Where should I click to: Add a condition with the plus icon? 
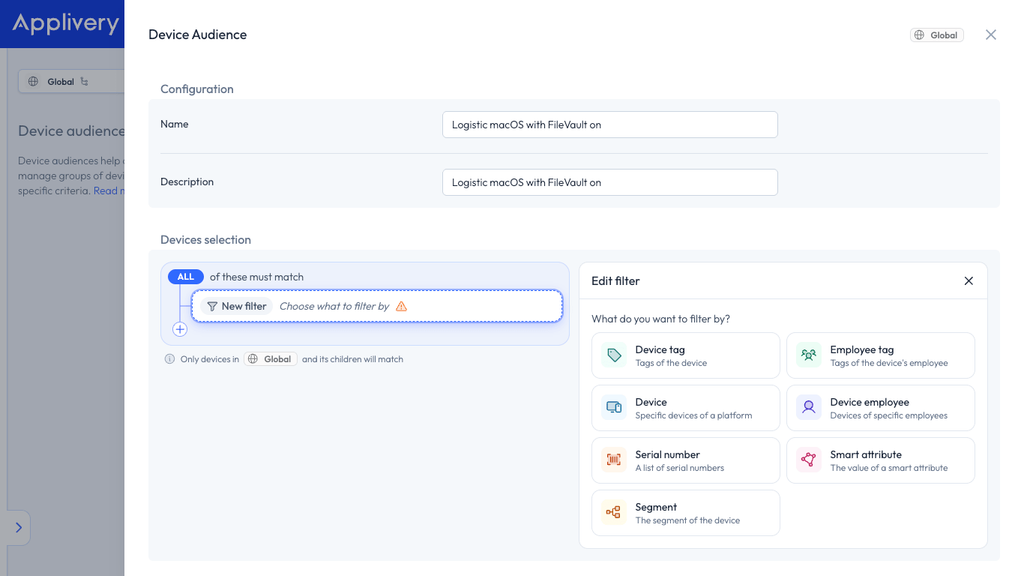180,329
